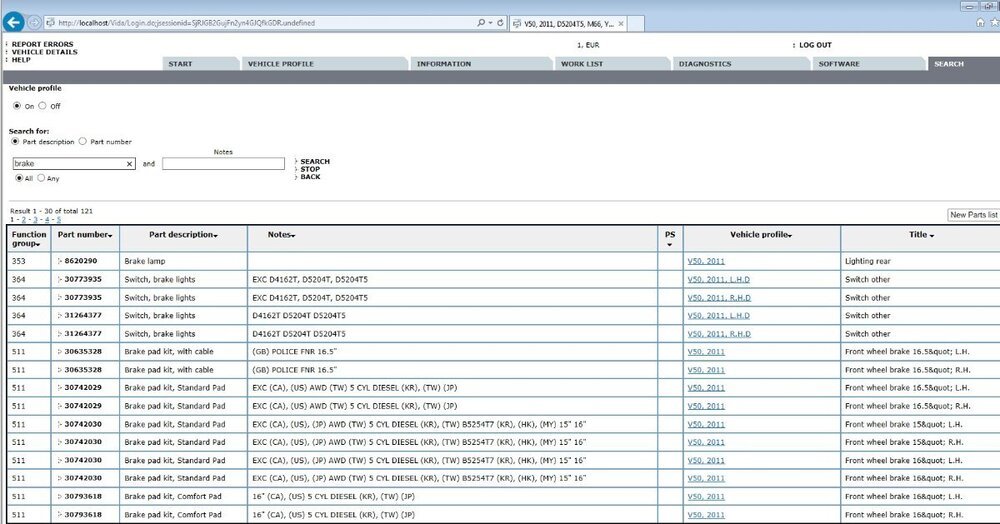The image size is (1000, 524).
Task: Click the address bar search magnifier icon
Action: 481,22
